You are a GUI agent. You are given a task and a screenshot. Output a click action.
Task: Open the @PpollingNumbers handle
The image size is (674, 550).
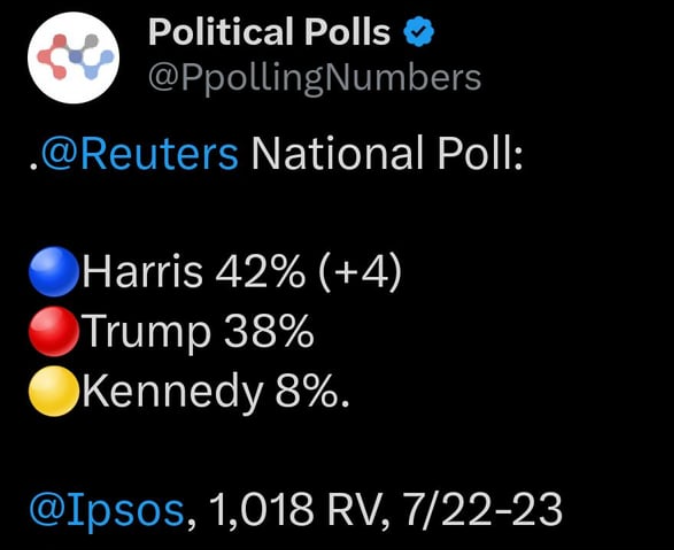click(x=315, y=79)
